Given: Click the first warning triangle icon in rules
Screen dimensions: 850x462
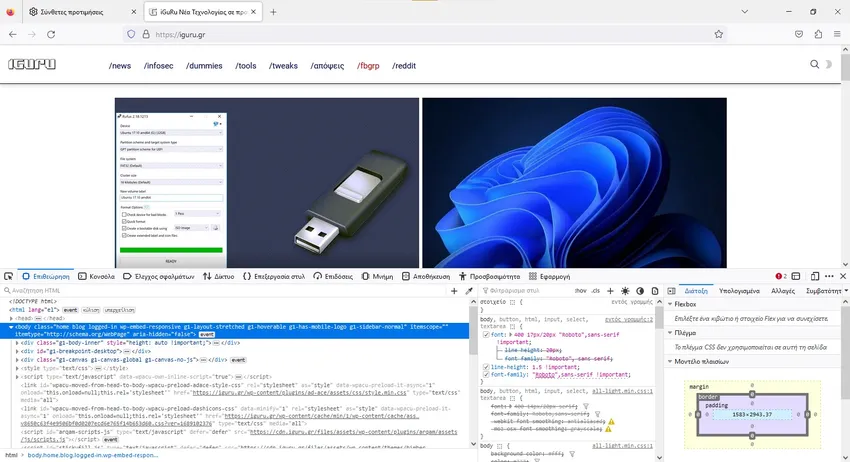Looking at the screenshot, I should click(611, 421).
